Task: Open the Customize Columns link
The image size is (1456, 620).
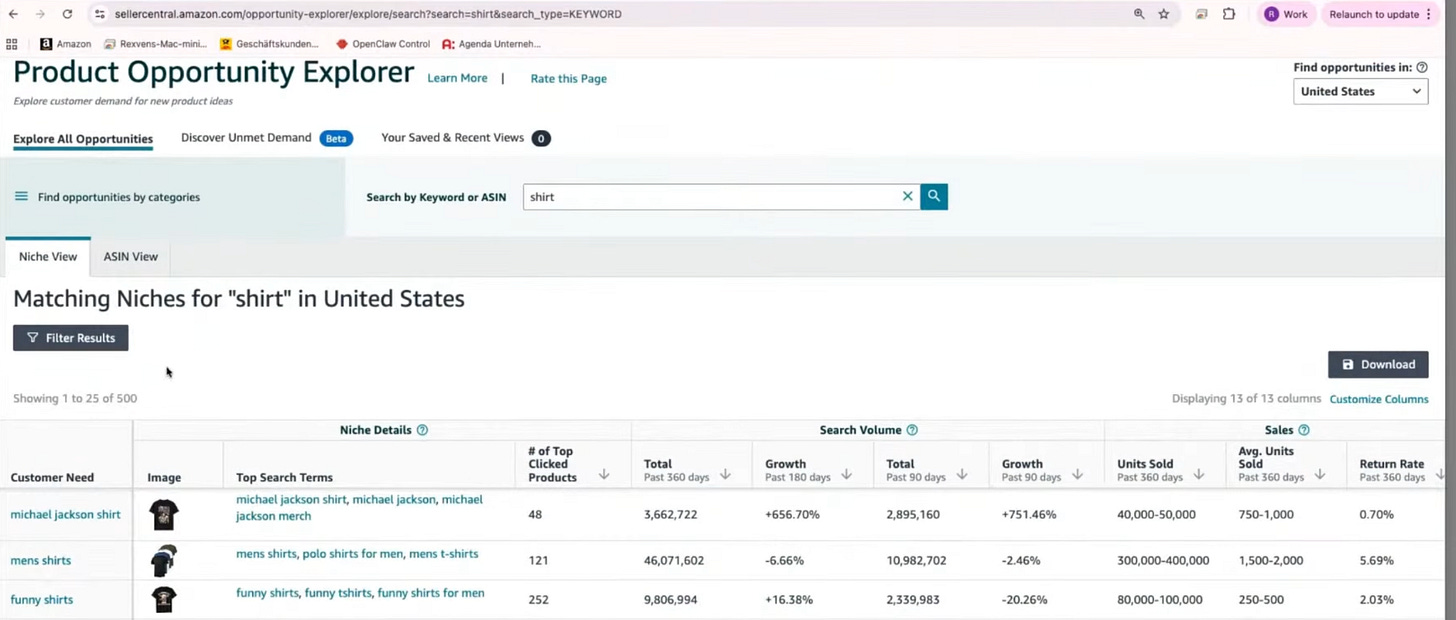Action: pyautogui.click(x=1379, y=399)
